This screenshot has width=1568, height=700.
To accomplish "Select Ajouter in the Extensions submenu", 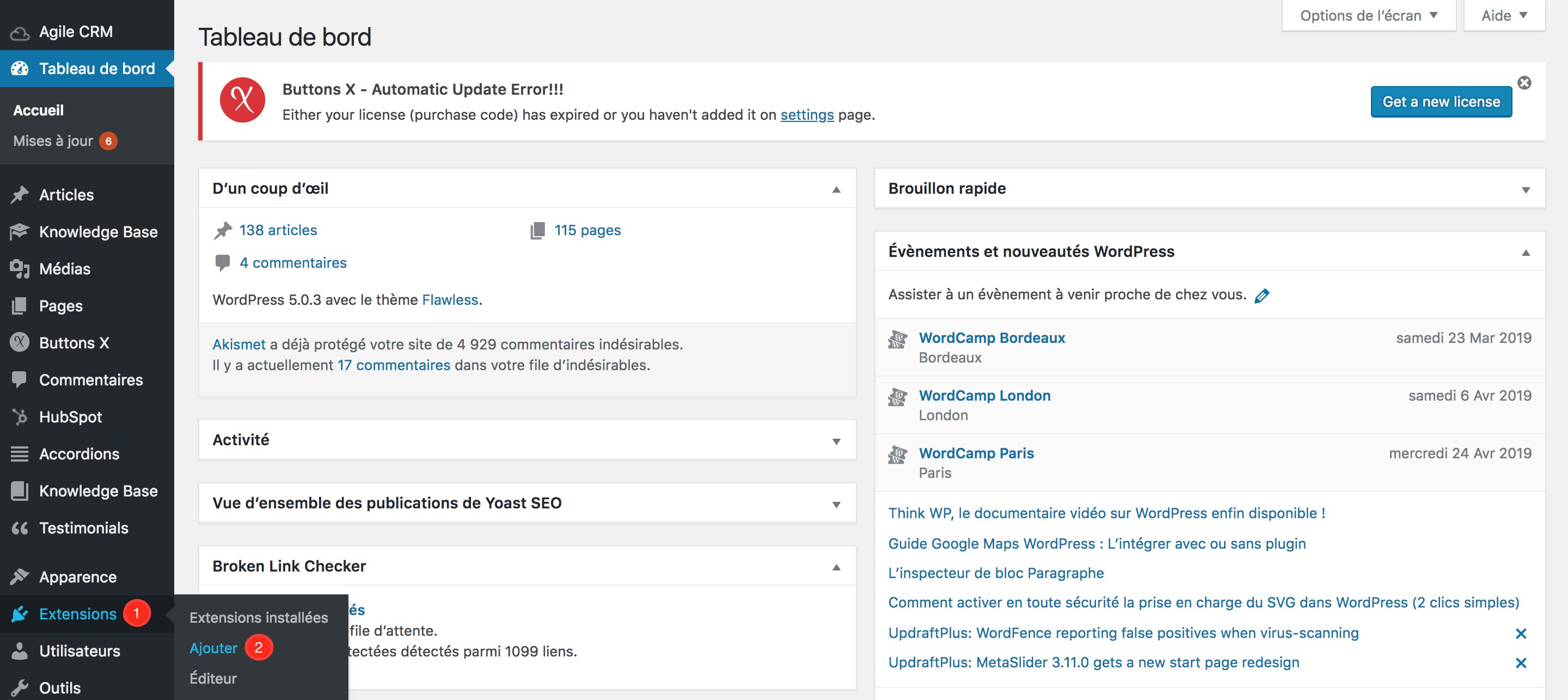I will tap(213, 648).
